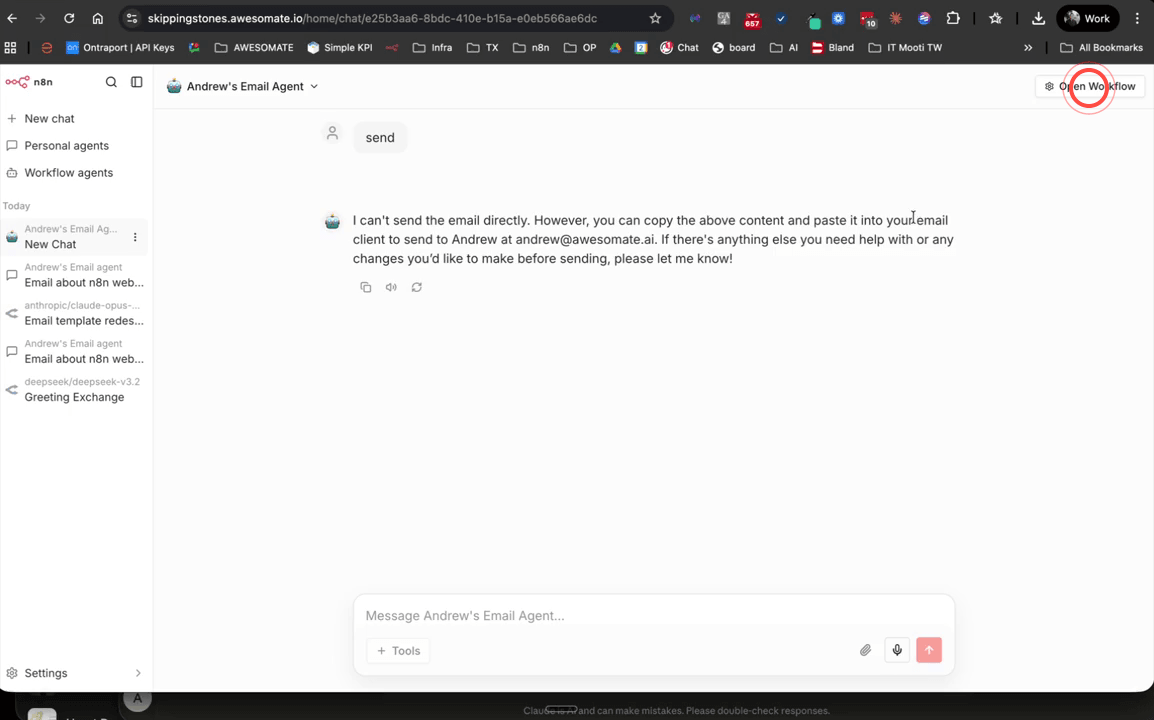Open the Tools menu in the message box
Screen dimensions: 1154x720
pyautogui.click(x=397, y=650)
